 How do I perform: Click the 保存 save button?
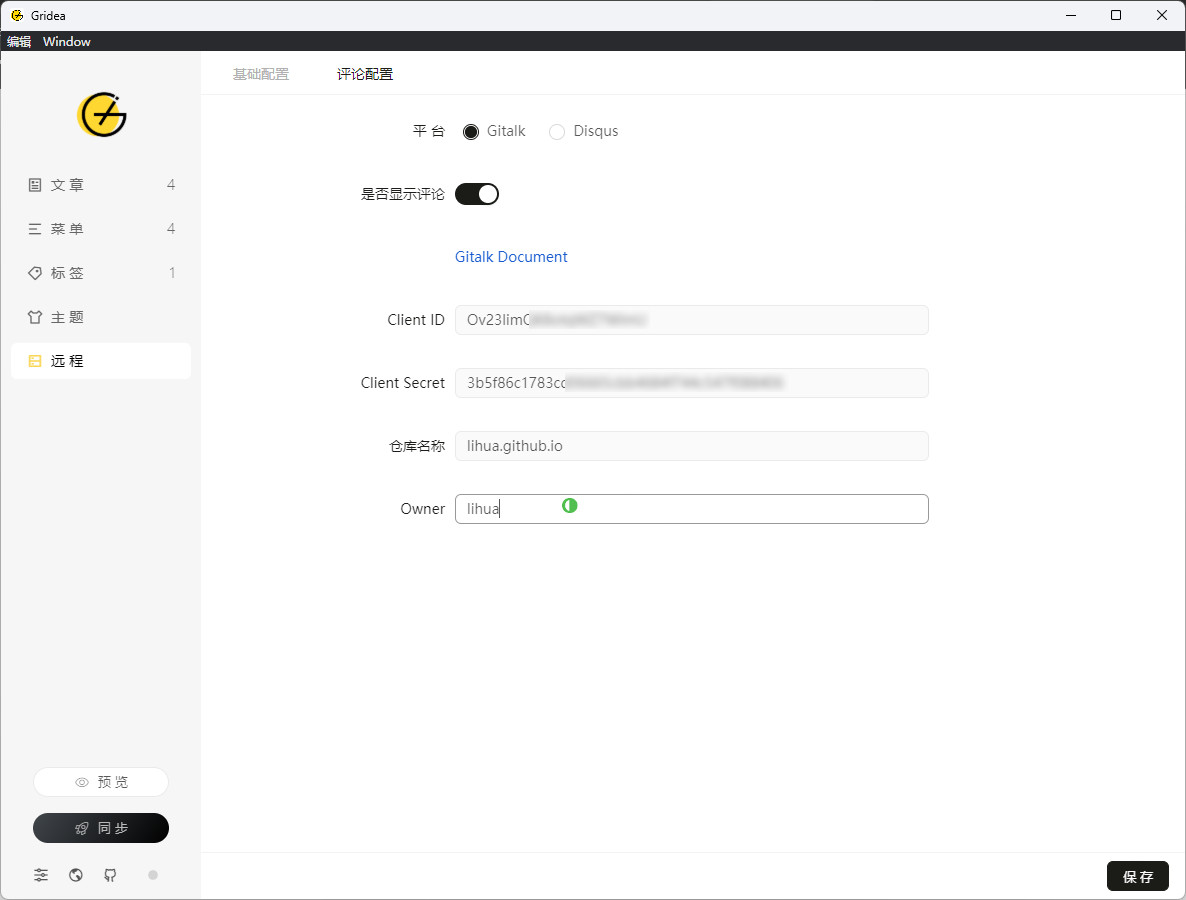click(1137, 876)
